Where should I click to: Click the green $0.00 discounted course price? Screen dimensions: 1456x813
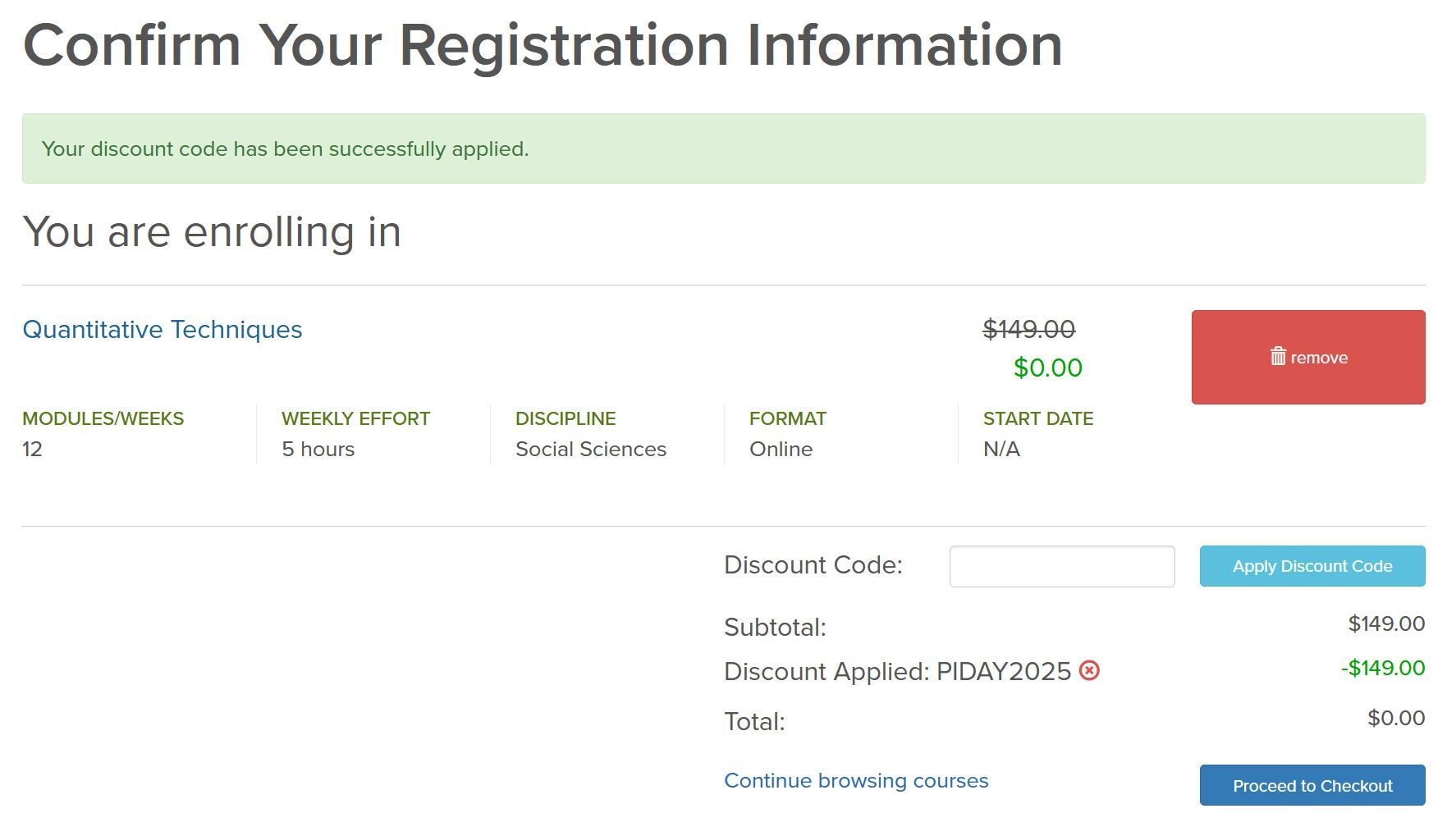point(1047,368)
